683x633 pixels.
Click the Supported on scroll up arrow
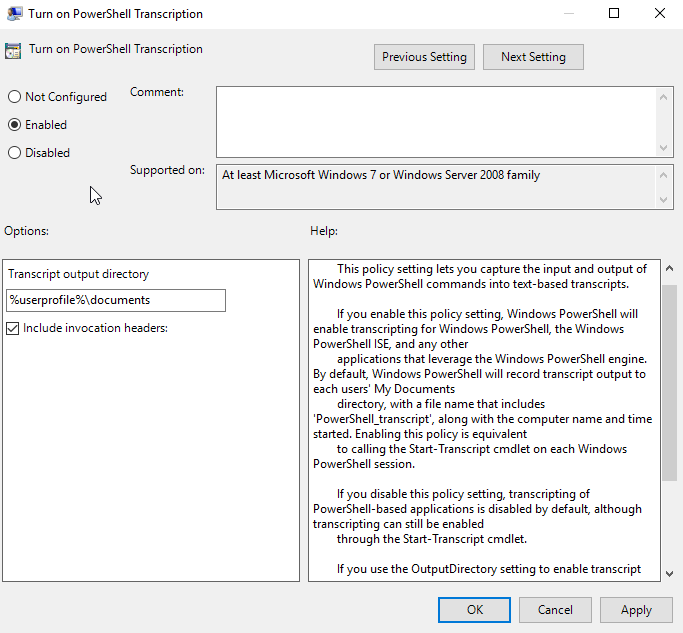663,176
